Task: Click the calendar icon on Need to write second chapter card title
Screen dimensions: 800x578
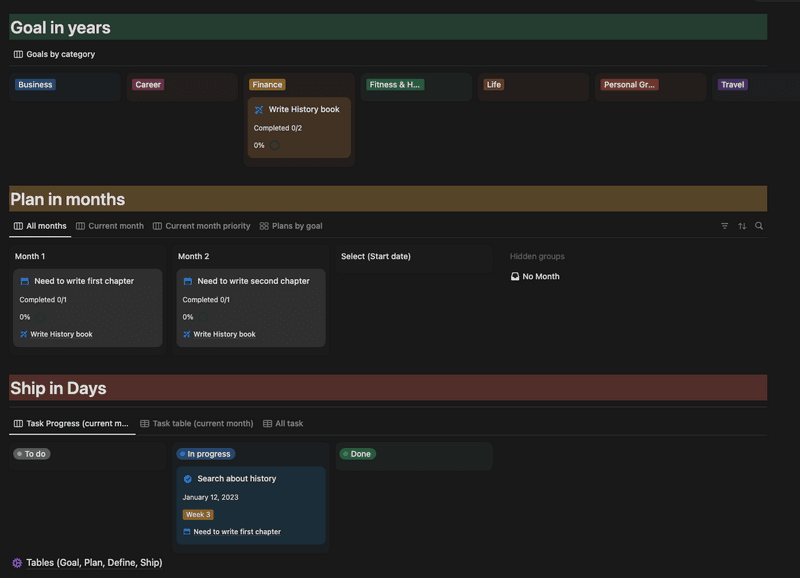Action: [x=188, y=281]
